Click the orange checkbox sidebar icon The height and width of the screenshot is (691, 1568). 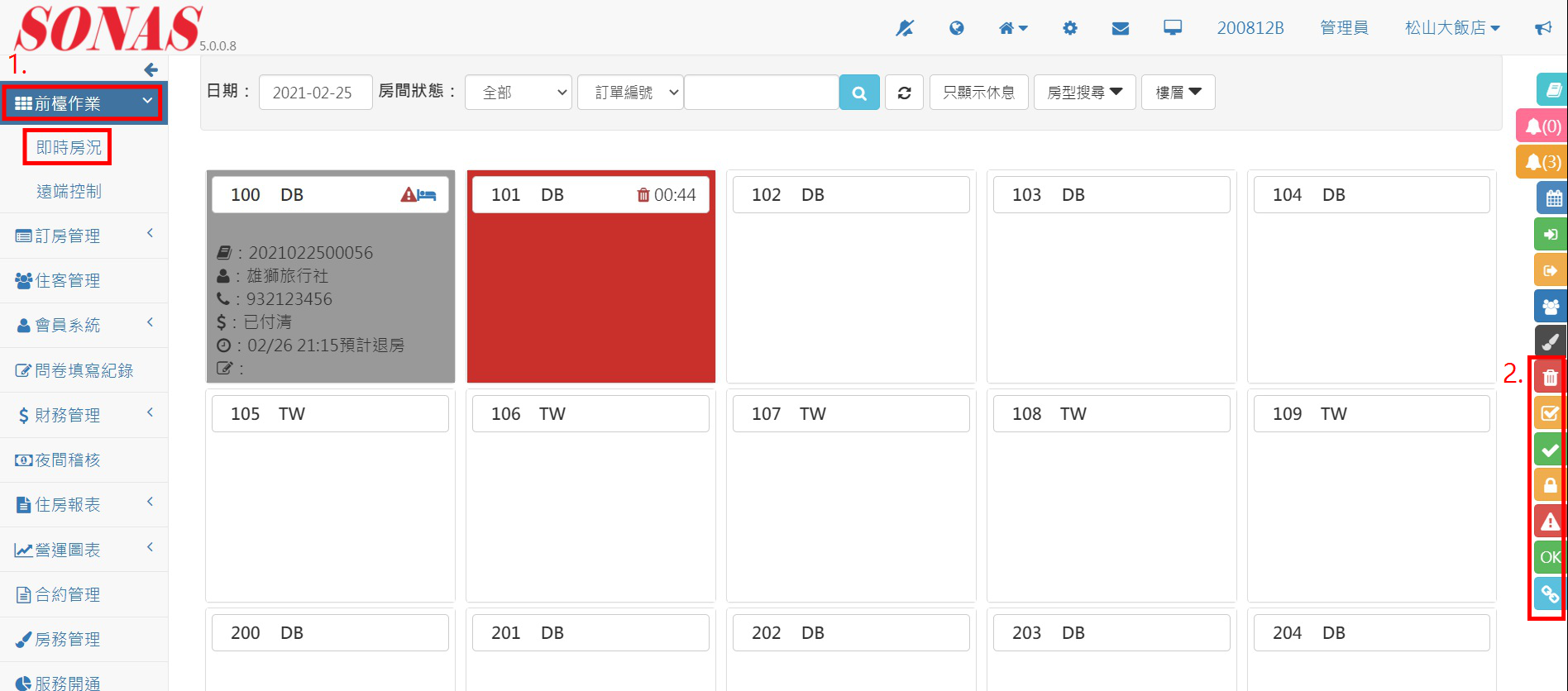[1549, 413]
